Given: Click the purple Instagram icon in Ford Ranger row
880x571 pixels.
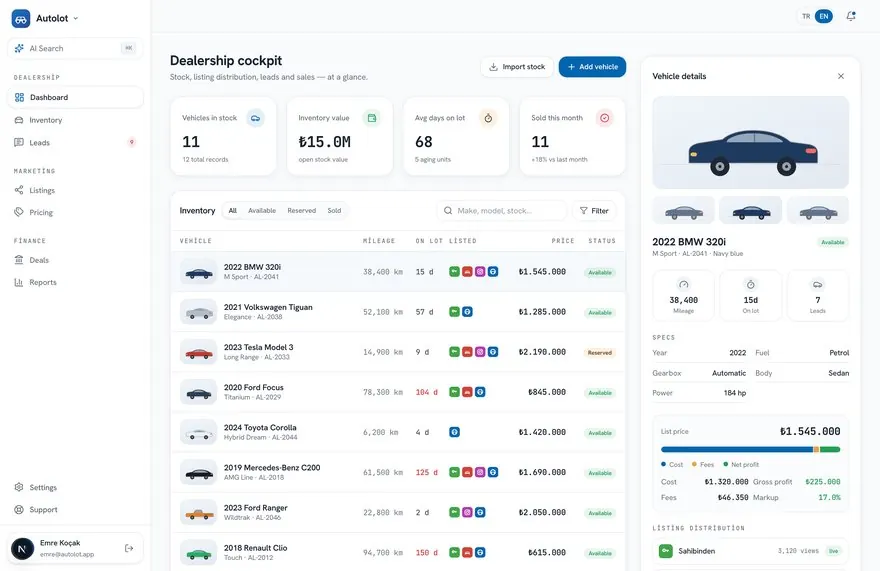Looking at the screenshot, I should click(467, 513).
